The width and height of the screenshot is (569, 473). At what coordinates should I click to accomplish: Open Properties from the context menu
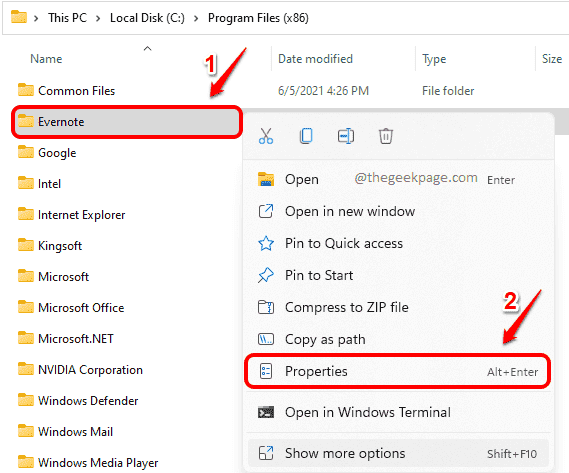[x=398, y=371]
